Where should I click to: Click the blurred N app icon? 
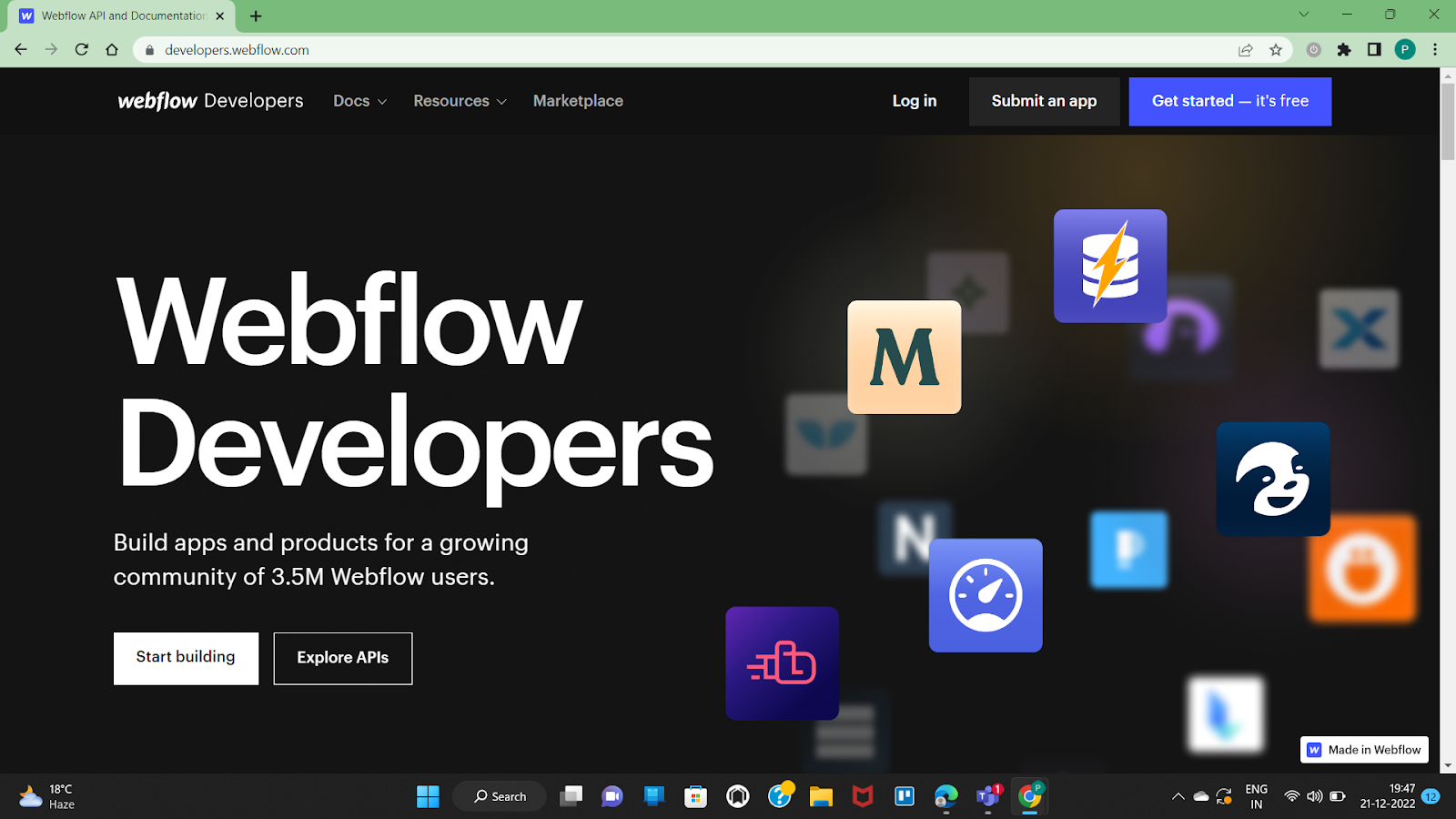(x=915, y=538)
